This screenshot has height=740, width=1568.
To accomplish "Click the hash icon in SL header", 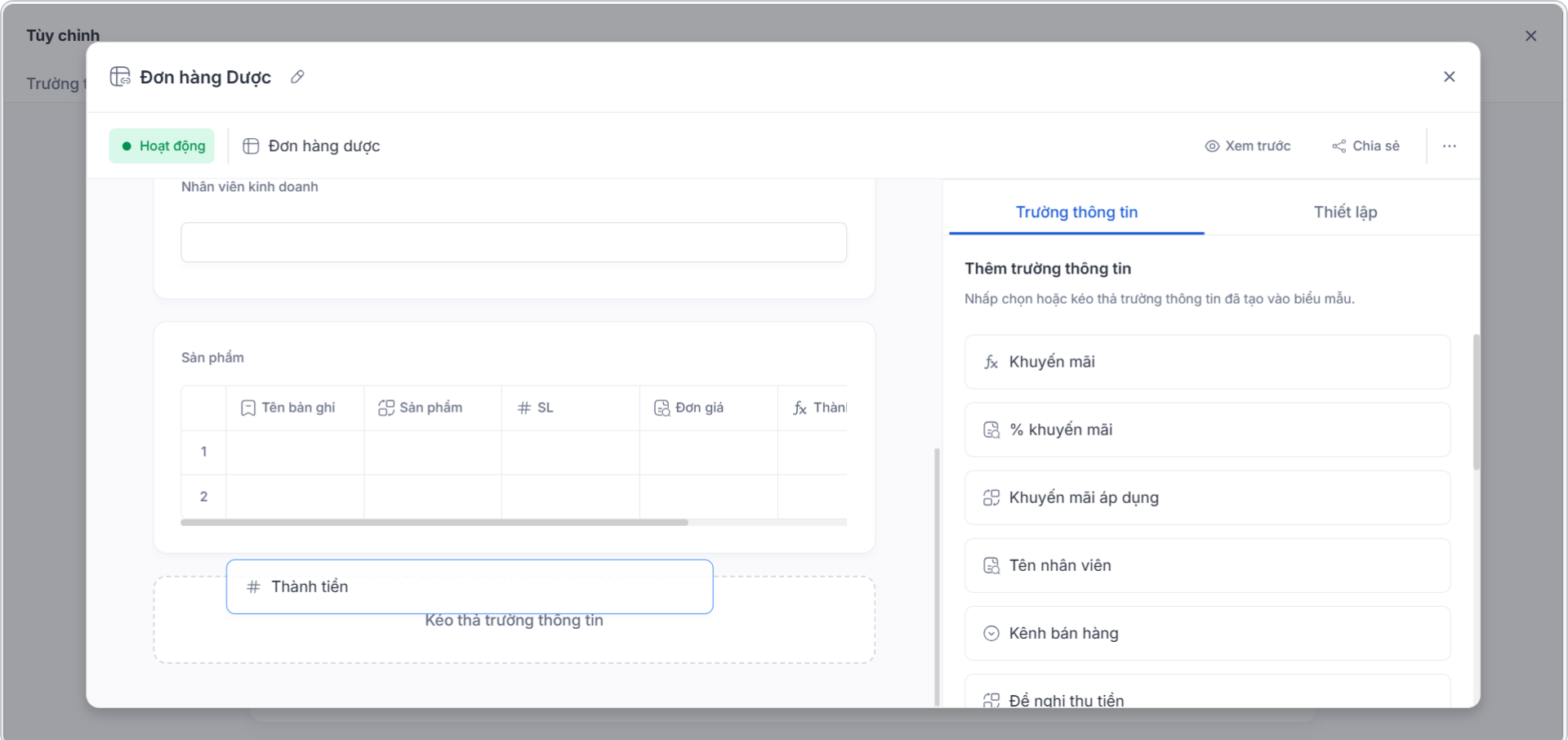I will point(524,408).
